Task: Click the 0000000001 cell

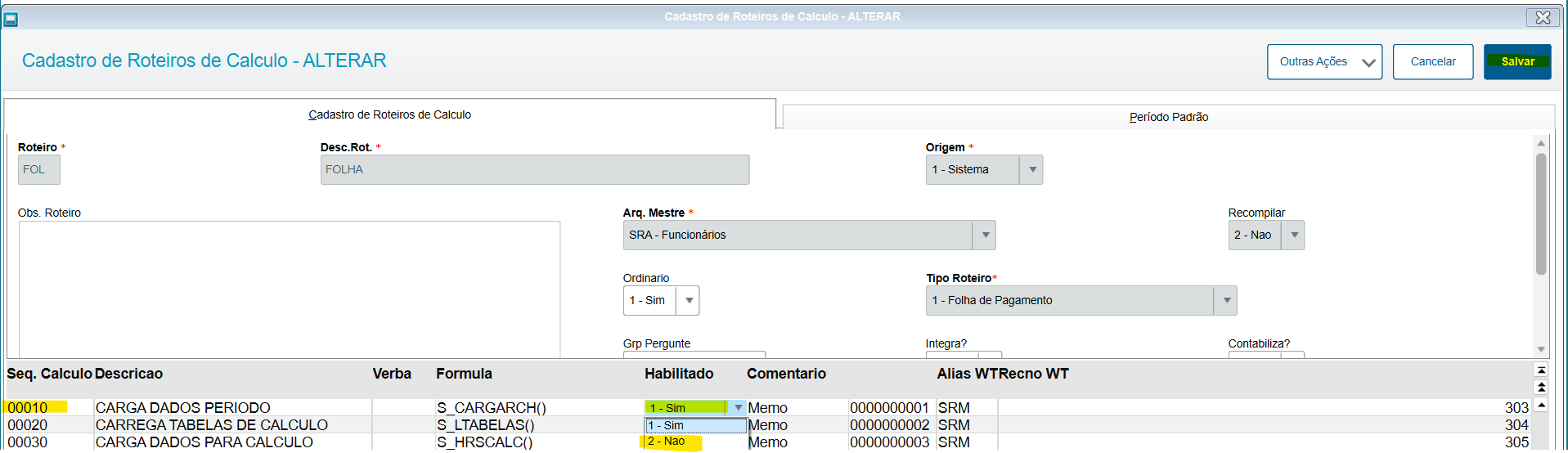Action: (892, 407)
